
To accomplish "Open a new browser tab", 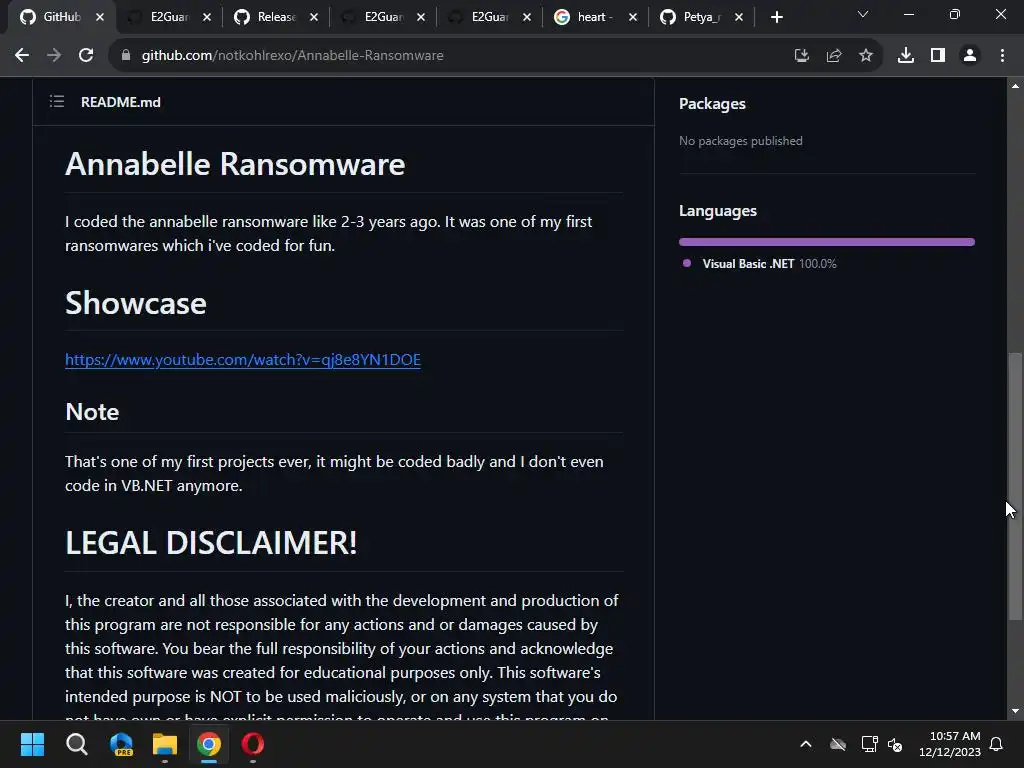I will coord(776,17).
